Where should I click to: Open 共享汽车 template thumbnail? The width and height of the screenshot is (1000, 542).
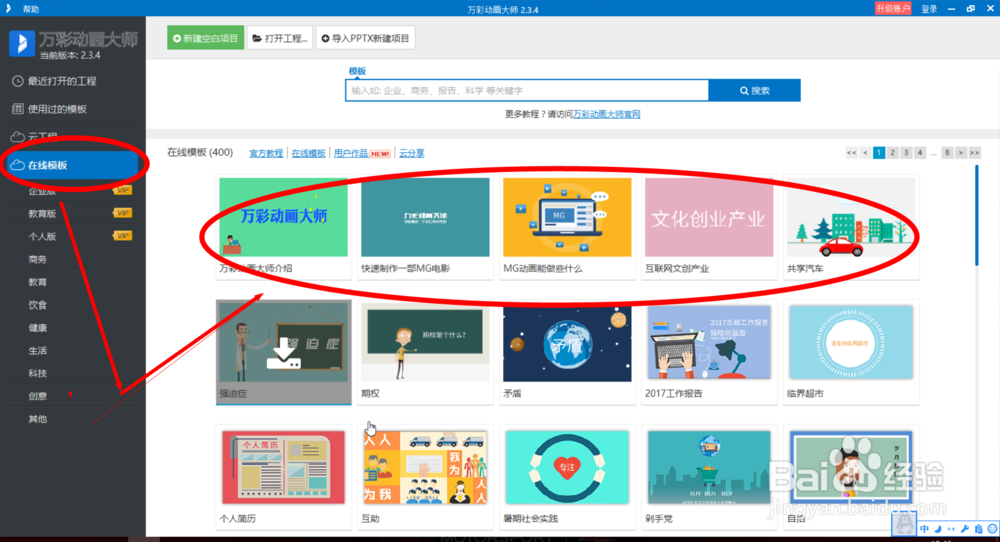coord(851,217)
